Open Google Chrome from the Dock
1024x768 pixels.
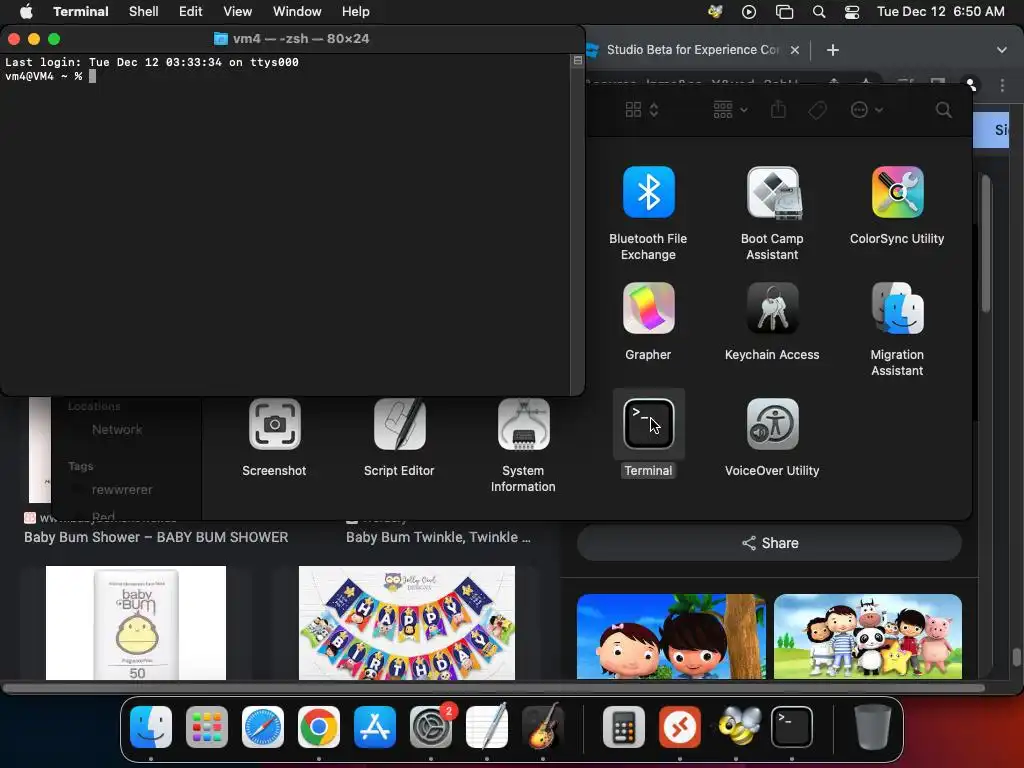[319, 727]
